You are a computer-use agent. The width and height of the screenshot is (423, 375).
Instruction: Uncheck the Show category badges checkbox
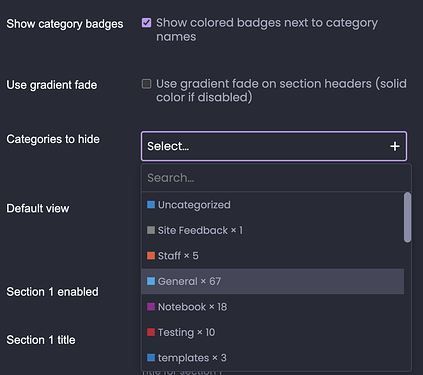(x=146, y=23)
